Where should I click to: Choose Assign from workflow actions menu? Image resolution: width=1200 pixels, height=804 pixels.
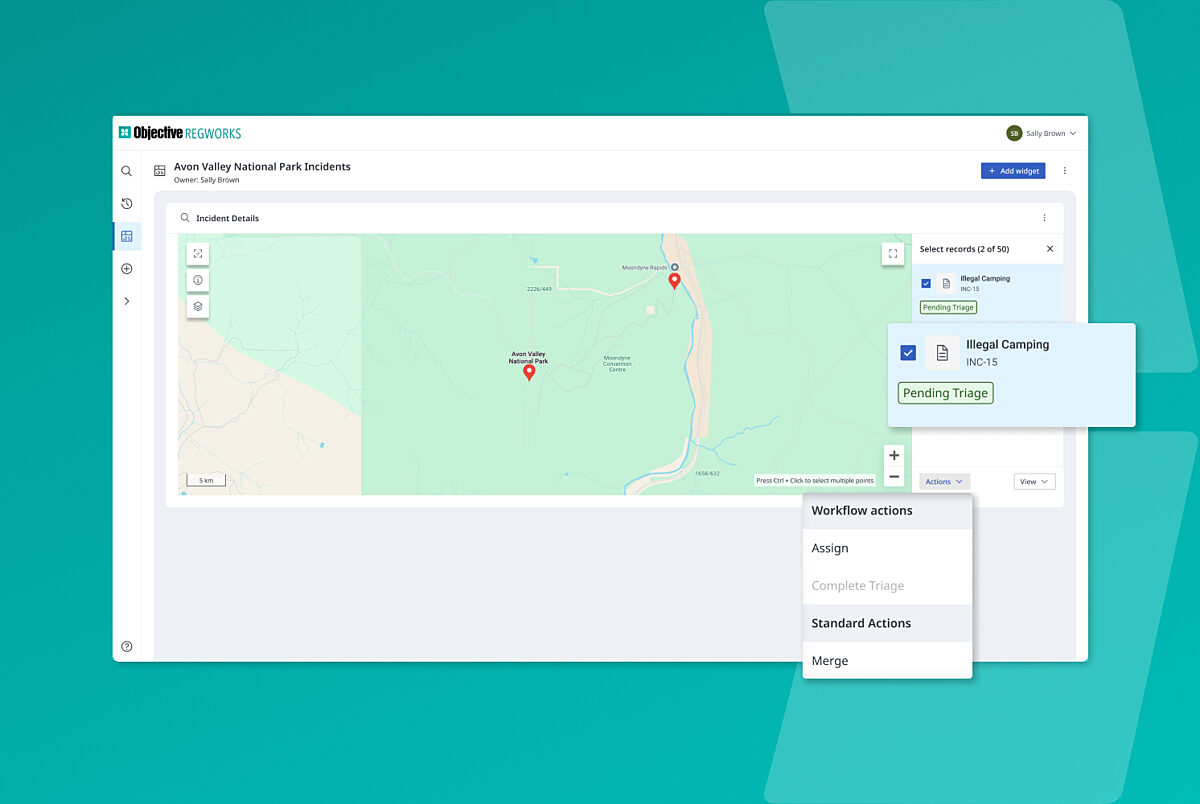[830, 548]
